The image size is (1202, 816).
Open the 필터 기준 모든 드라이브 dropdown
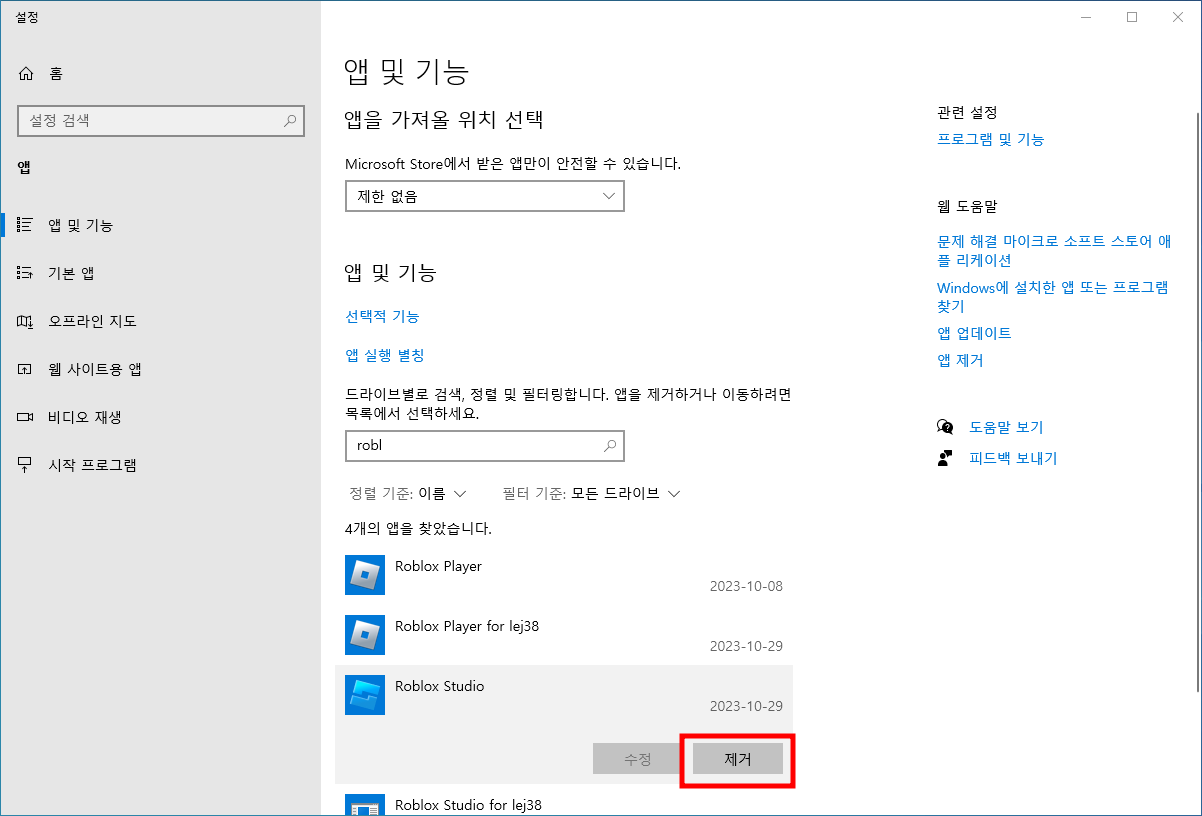point(591,493)
